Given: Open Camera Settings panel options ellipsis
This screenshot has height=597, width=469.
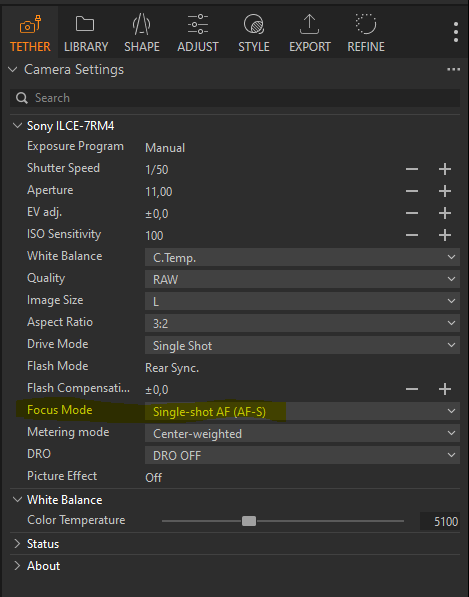Looking at the screenshot, I should pos(453,70).
